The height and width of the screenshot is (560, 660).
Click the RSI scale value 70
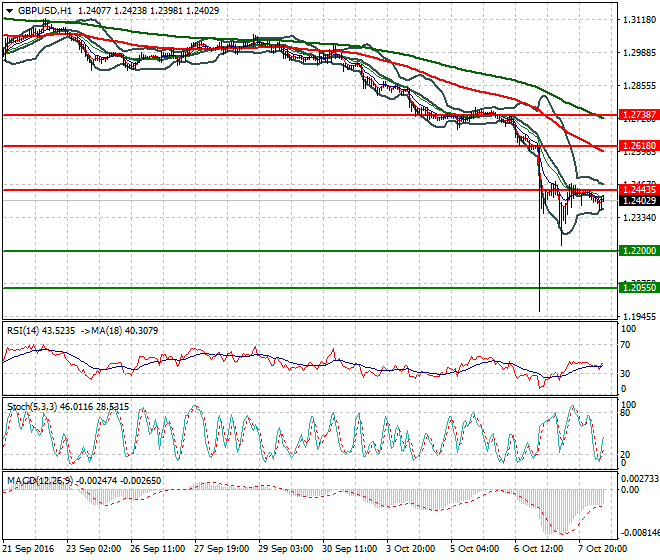[x=625, y=345]
